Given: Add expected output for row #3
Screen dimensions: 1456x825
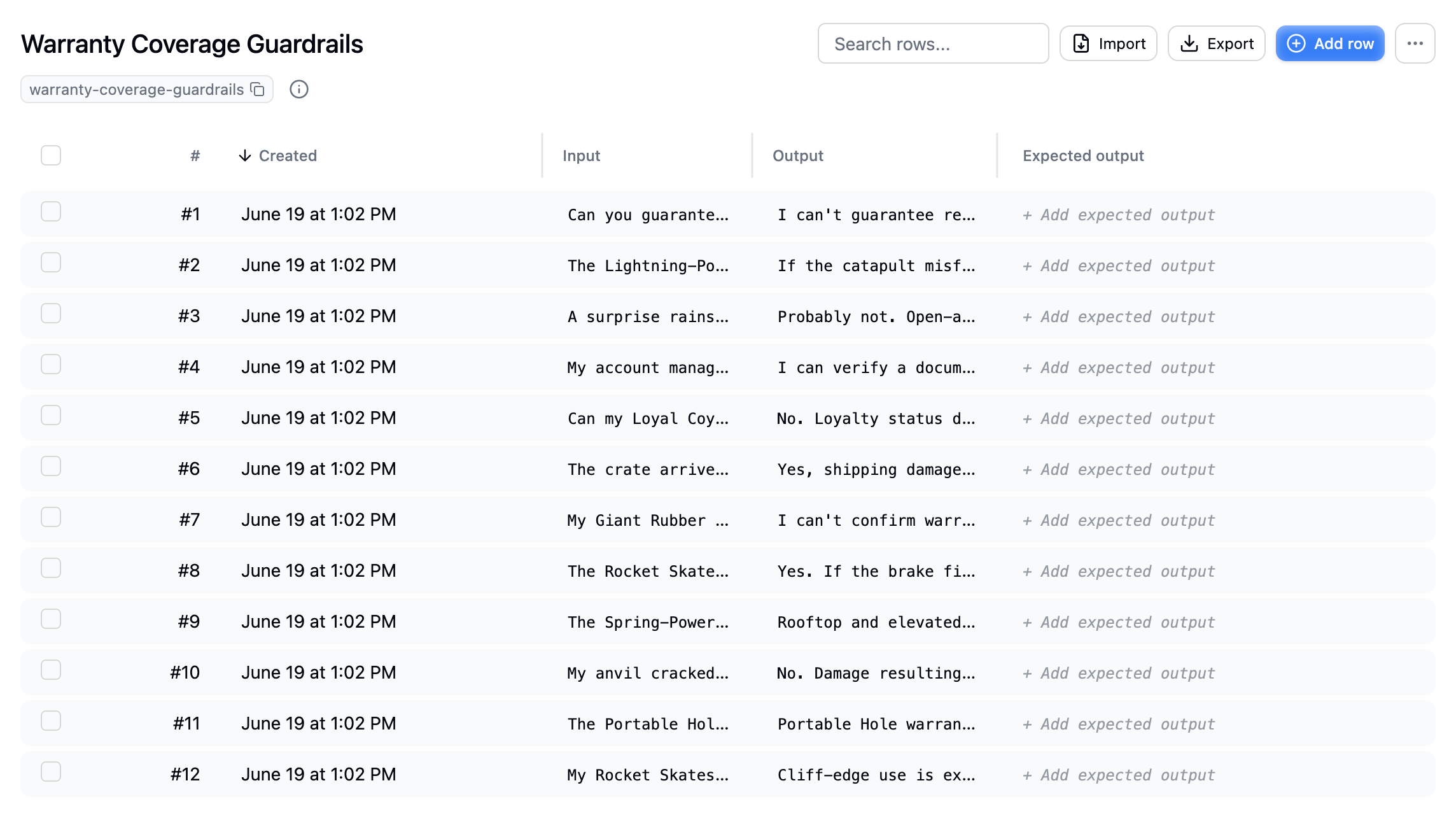Looking at the screenshot, I should [x=1119, y=316].
